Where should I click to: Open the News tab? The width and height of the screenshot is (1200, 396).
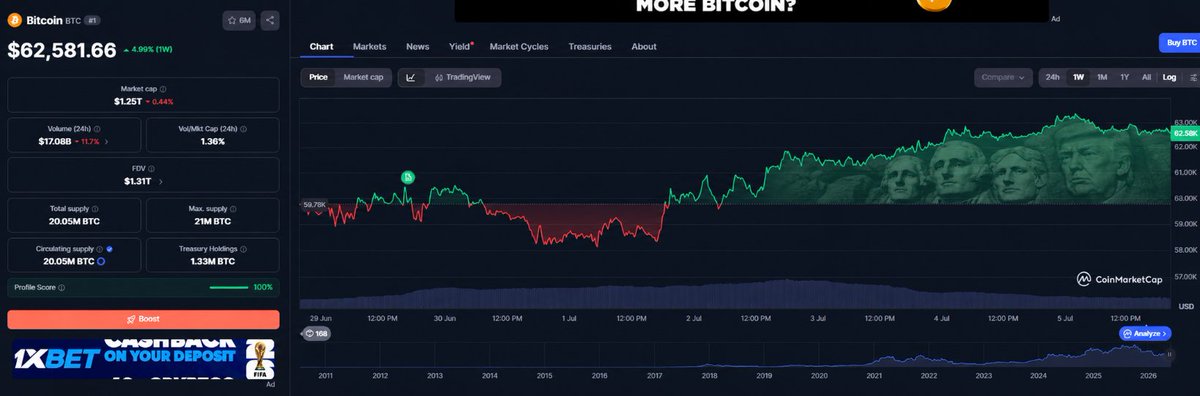point(418,46)
